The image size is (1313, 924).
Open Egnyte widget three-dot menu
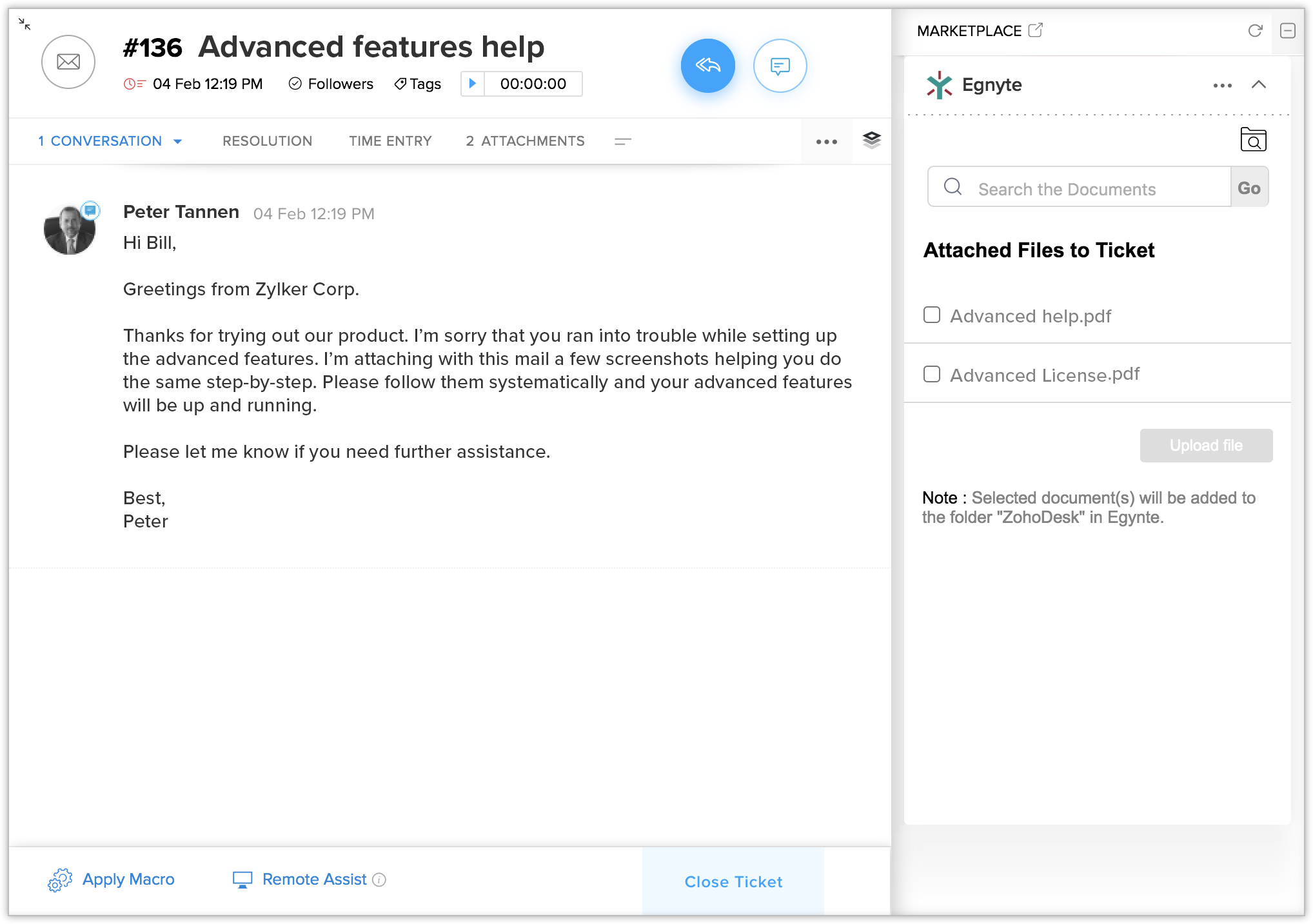pyautogui.click(x=1222, y=85)
